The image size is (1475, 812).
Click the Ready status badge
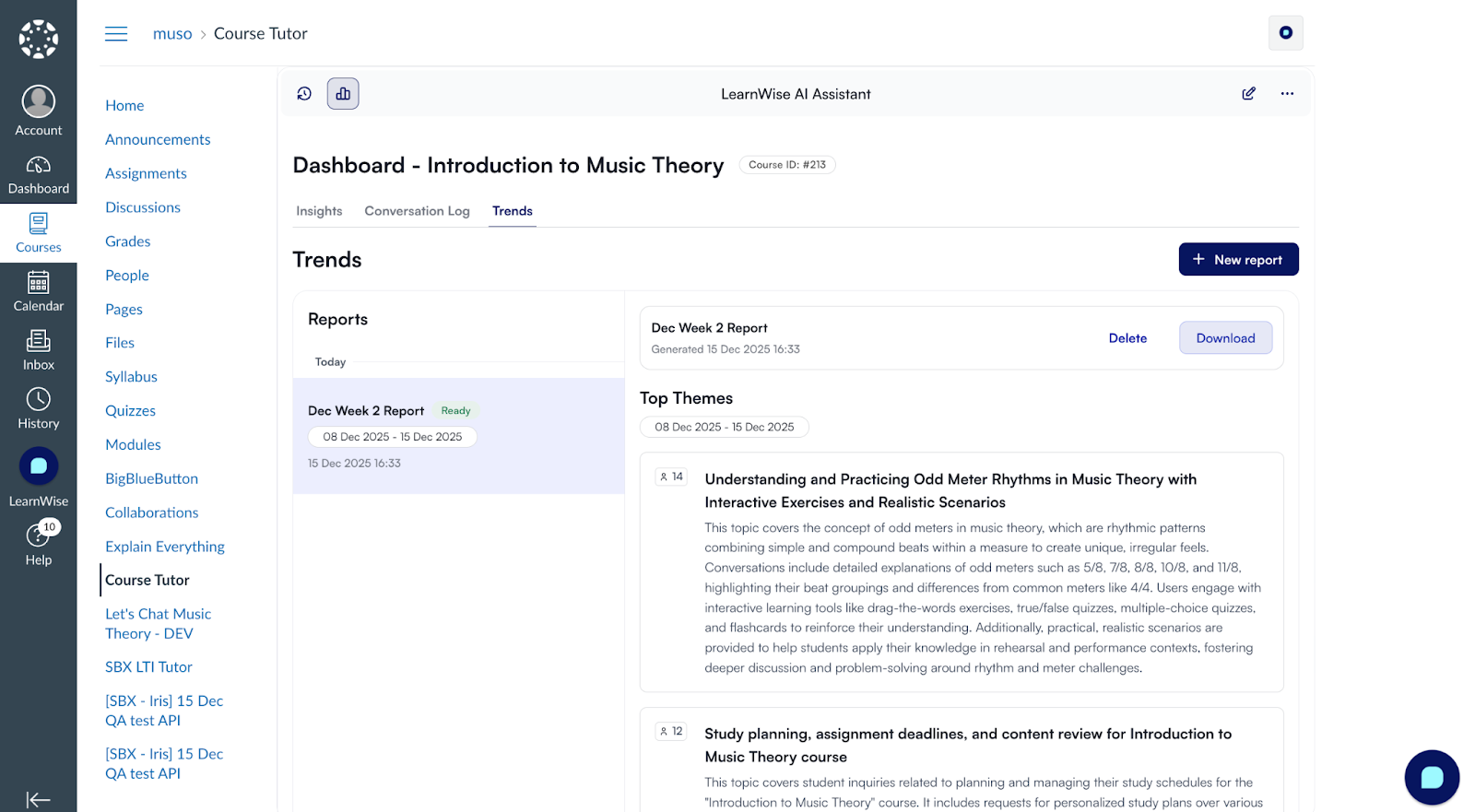pos(455,411)
